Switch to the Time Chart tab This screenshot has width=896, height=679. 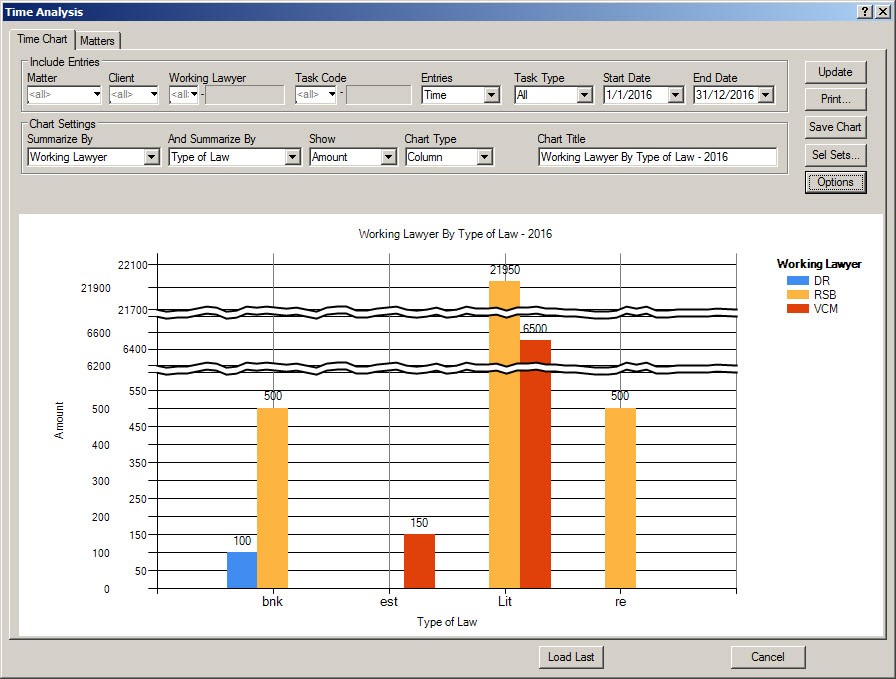tap(42, 39)
